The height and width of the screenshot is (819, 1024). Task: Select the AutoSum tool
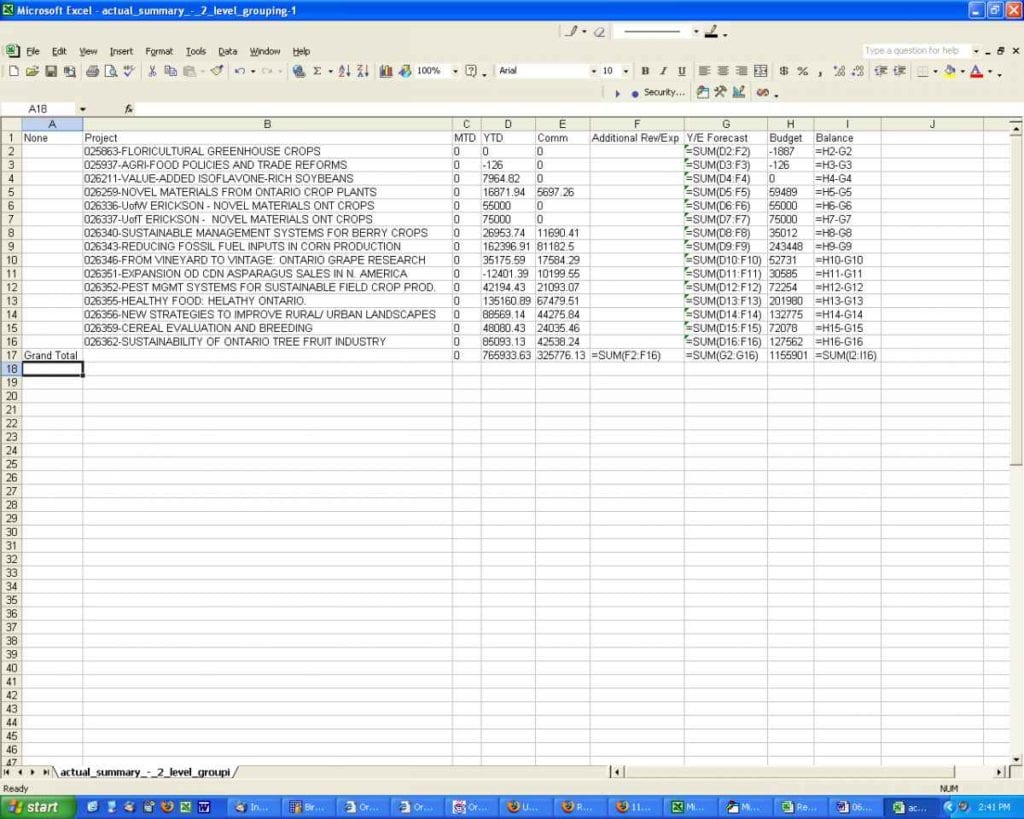click(316, 70)
